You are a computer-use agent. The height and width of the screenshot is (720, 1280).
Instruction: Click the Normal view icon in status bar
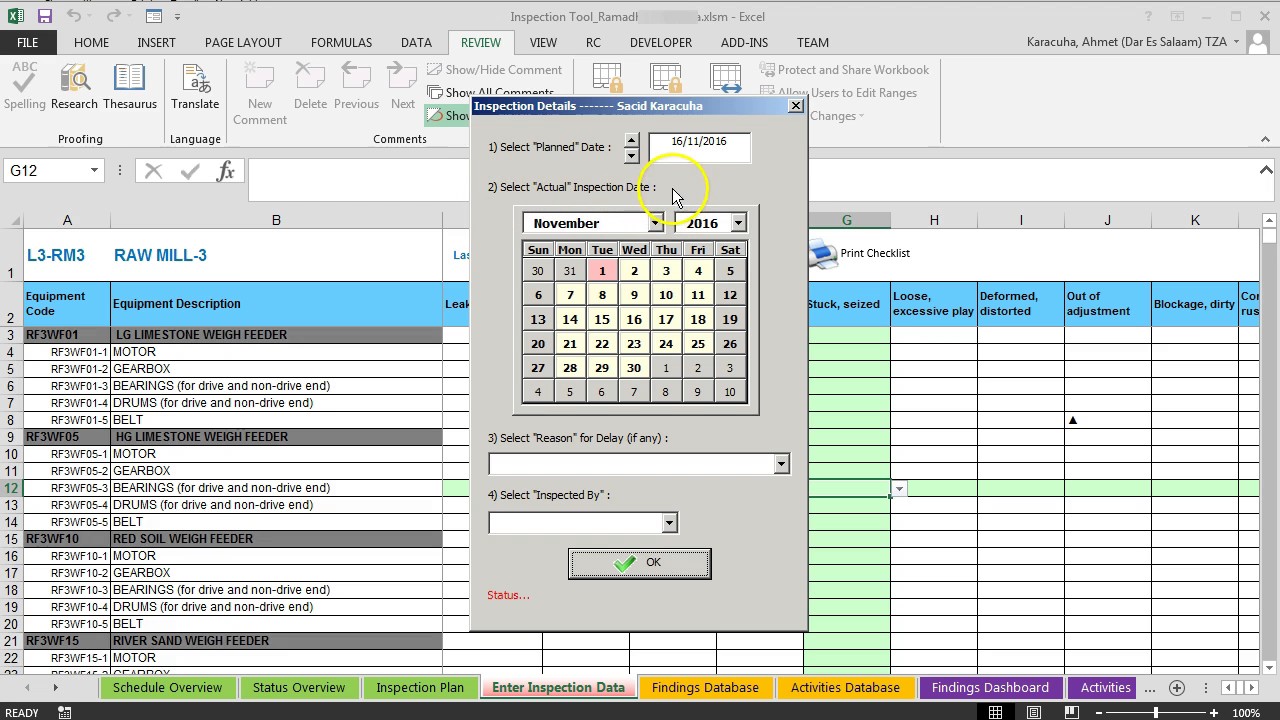point(995,713)
